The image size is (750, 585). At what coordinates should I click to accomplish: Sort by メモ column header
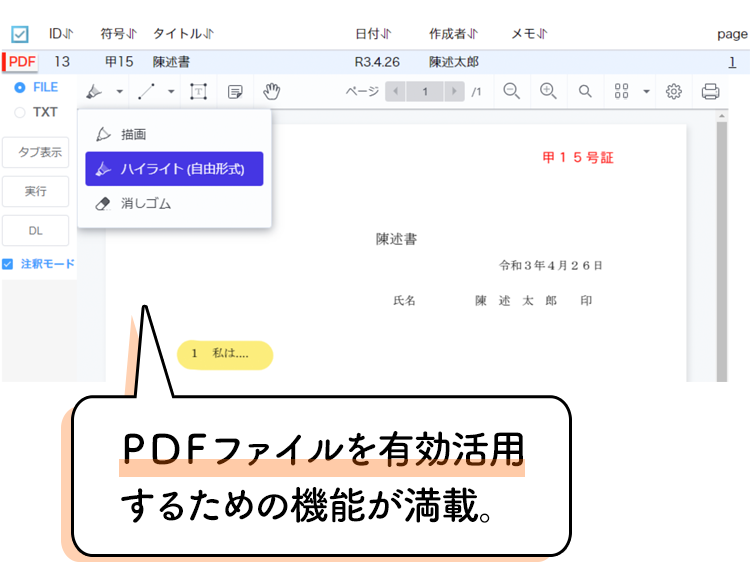coord(529,33)
